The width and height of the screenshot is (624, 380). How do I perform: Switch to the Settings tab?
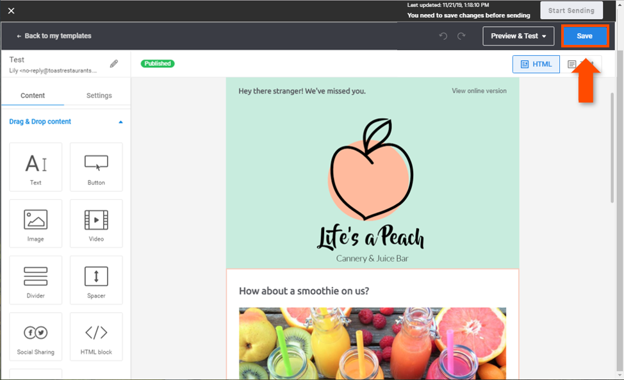pos(99,95)
